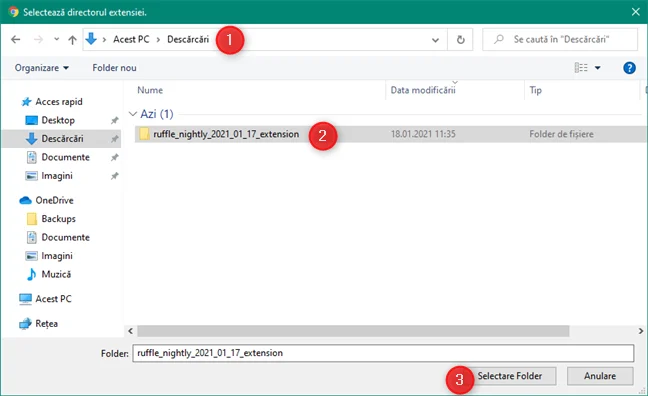Open the view options dropdown arrow
Image resolution: width=648 pixels, height=396 pixels.
coord(598,68)
